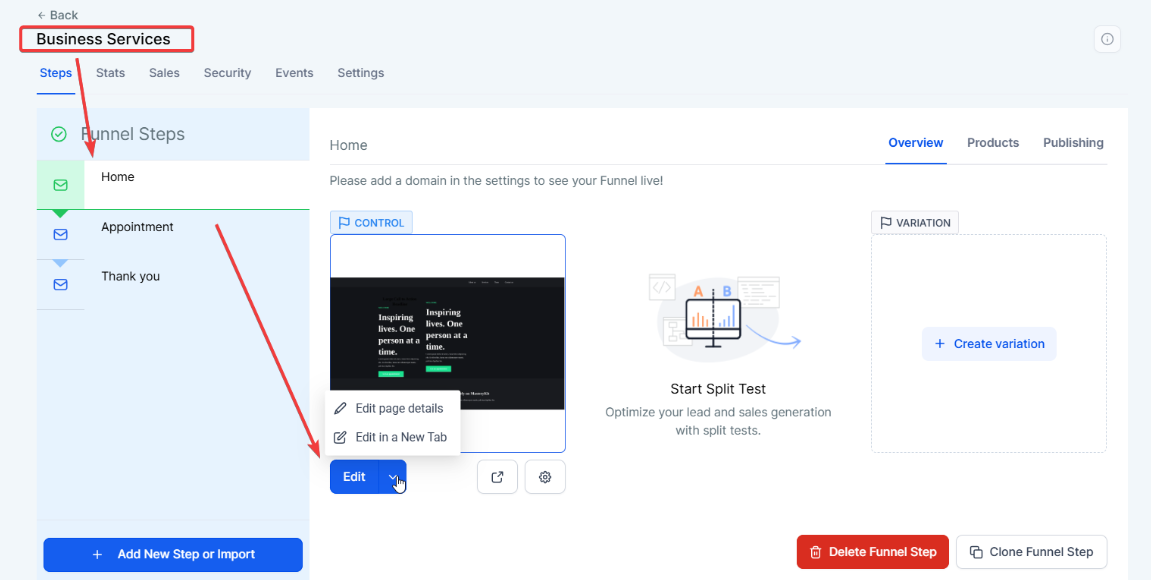Click the Clone Funnel Step button
This screenshot has width=1151, height=580.
coord(1031,552)
